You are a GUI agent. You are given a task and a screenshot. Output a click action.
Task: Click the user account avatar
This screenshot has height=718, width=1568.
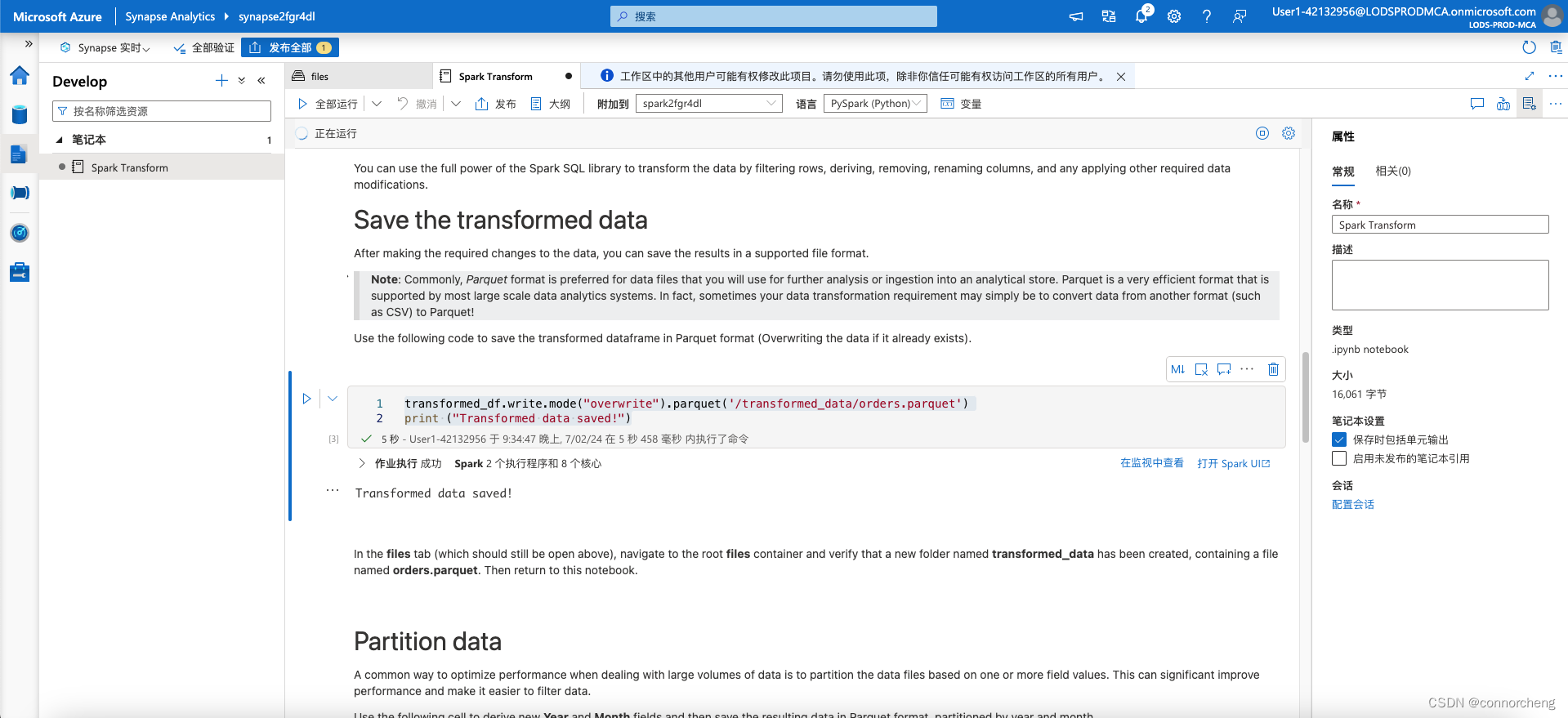[x=1552, y=16]
